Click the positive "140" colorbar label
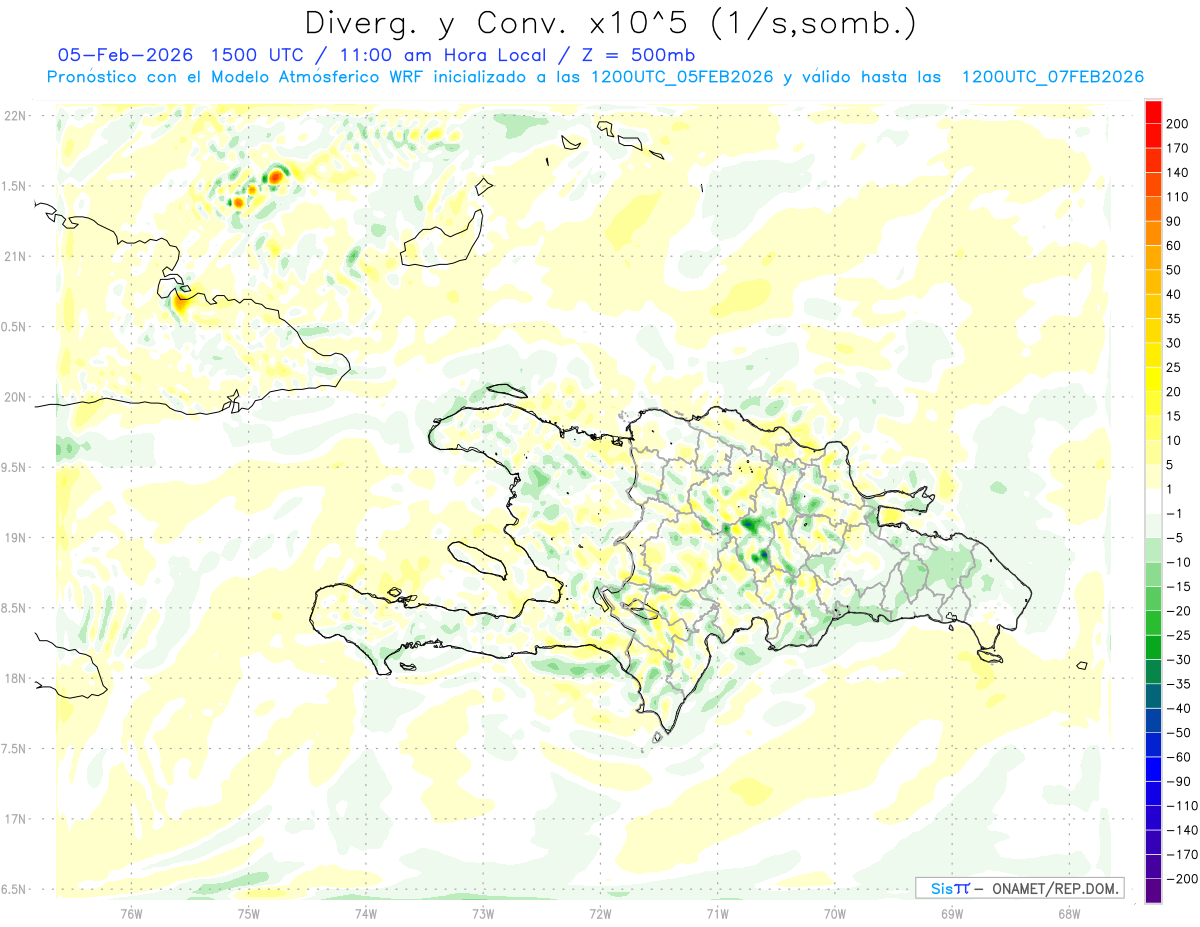Viewport: 1200px width, 927px height. point(1178,173)
